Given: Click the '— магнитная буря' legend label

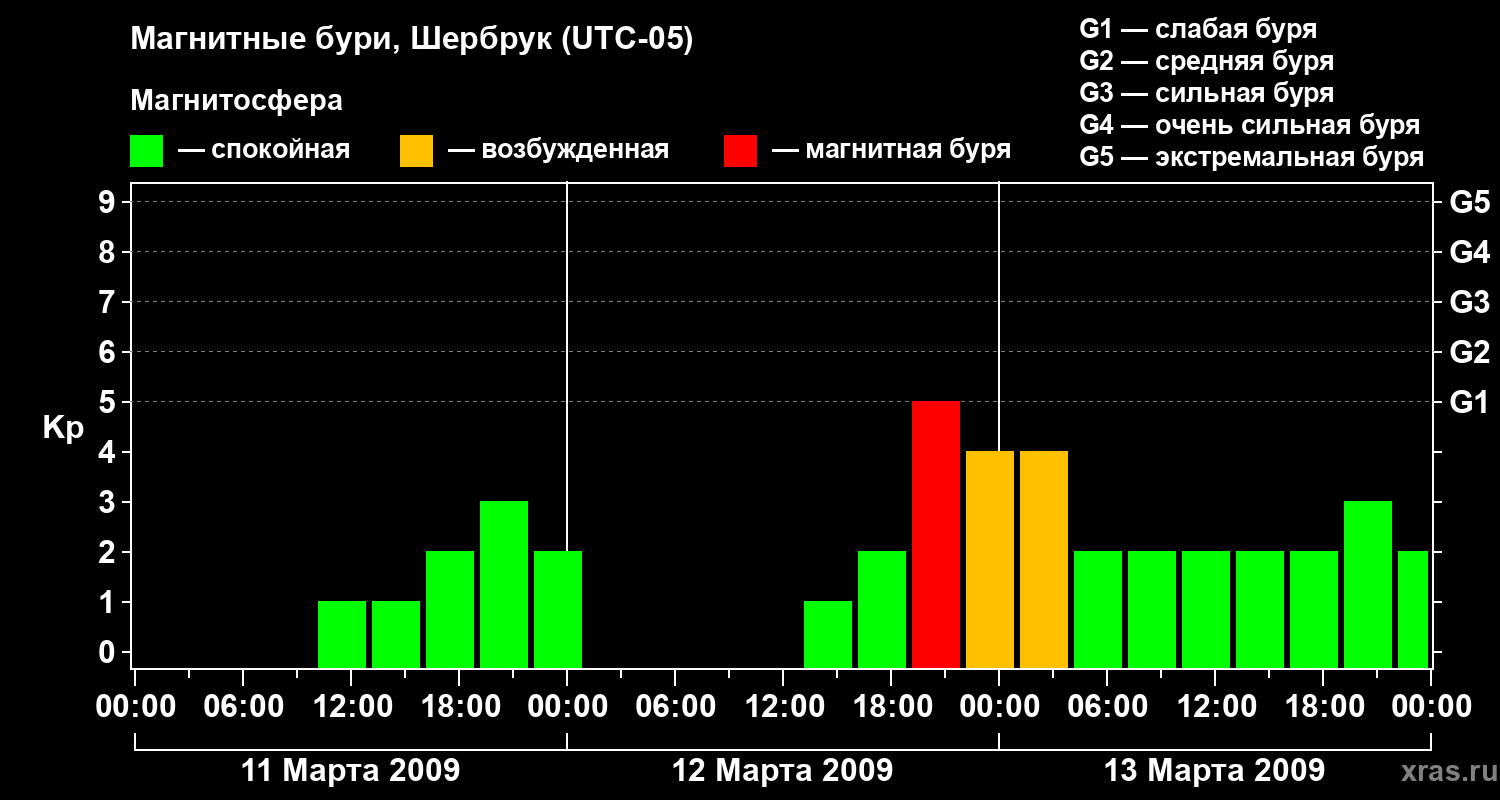Looking at the screenshot, I should click(891, 151).
